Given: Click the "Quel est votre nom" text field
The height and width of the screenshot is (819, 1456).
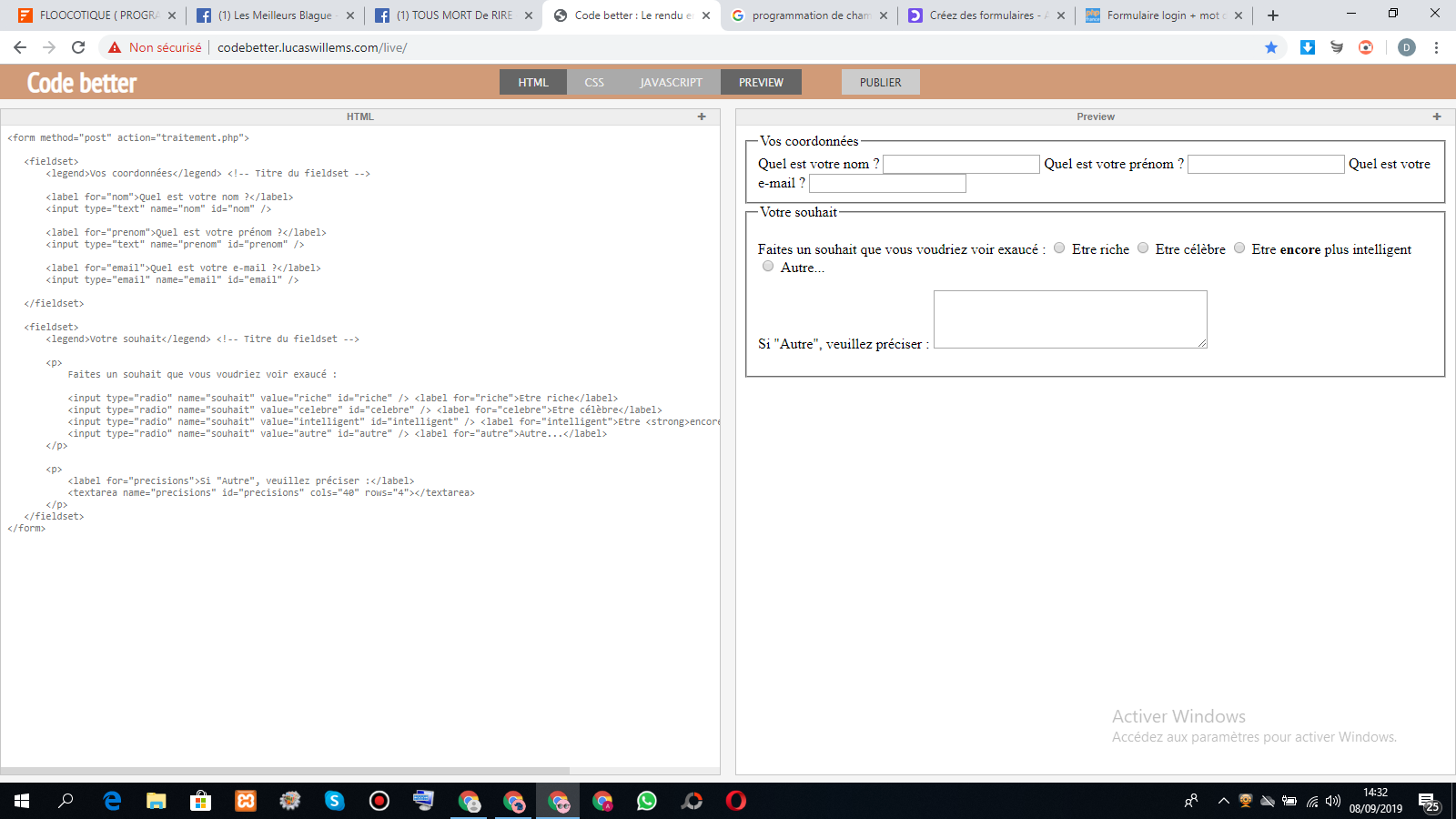Looking at the screenshot, I should [x=961, y=164].
